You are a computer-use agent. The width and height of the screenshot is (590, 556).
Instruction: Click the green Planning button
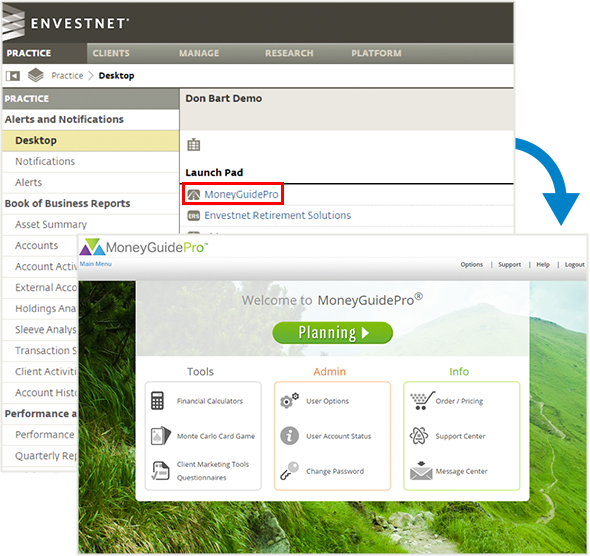point(333,333)
